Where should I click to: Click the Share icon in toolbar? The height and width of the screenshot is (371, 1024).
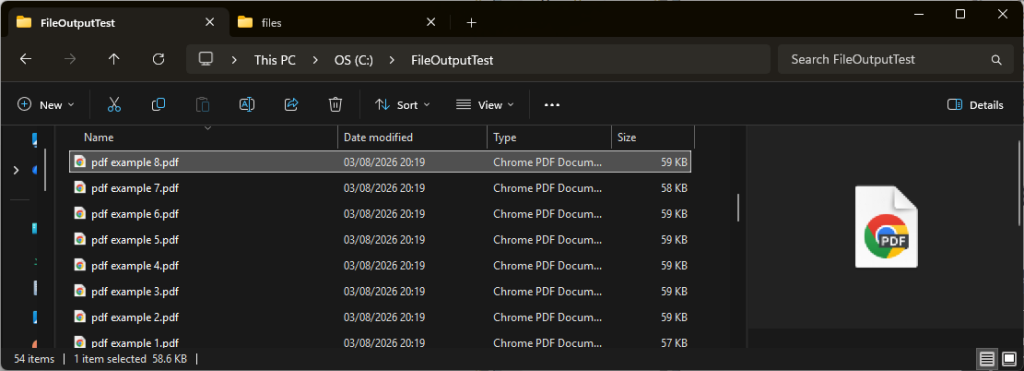(x=291, y=105)
